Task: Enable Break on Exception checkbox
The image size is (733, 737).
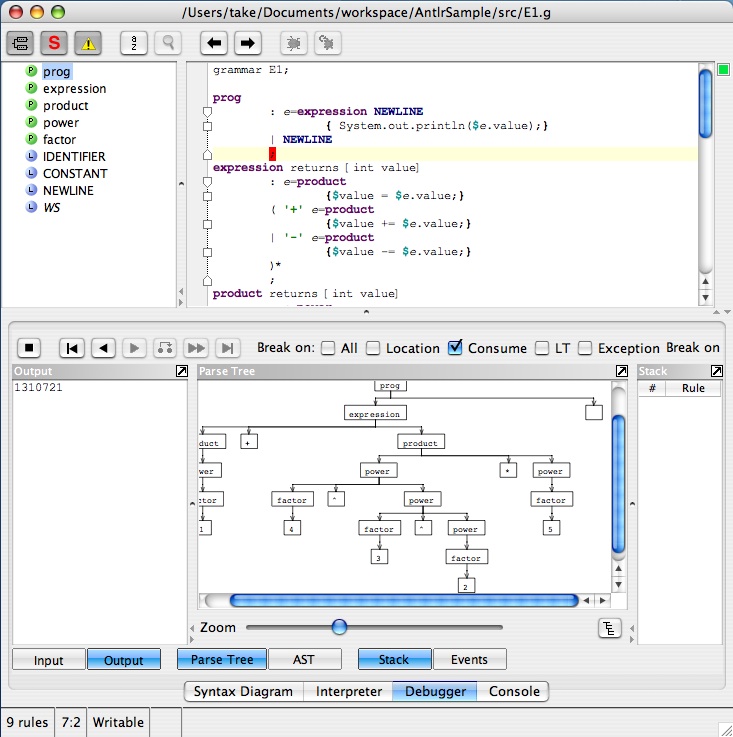Action: (x=586, y=348)
